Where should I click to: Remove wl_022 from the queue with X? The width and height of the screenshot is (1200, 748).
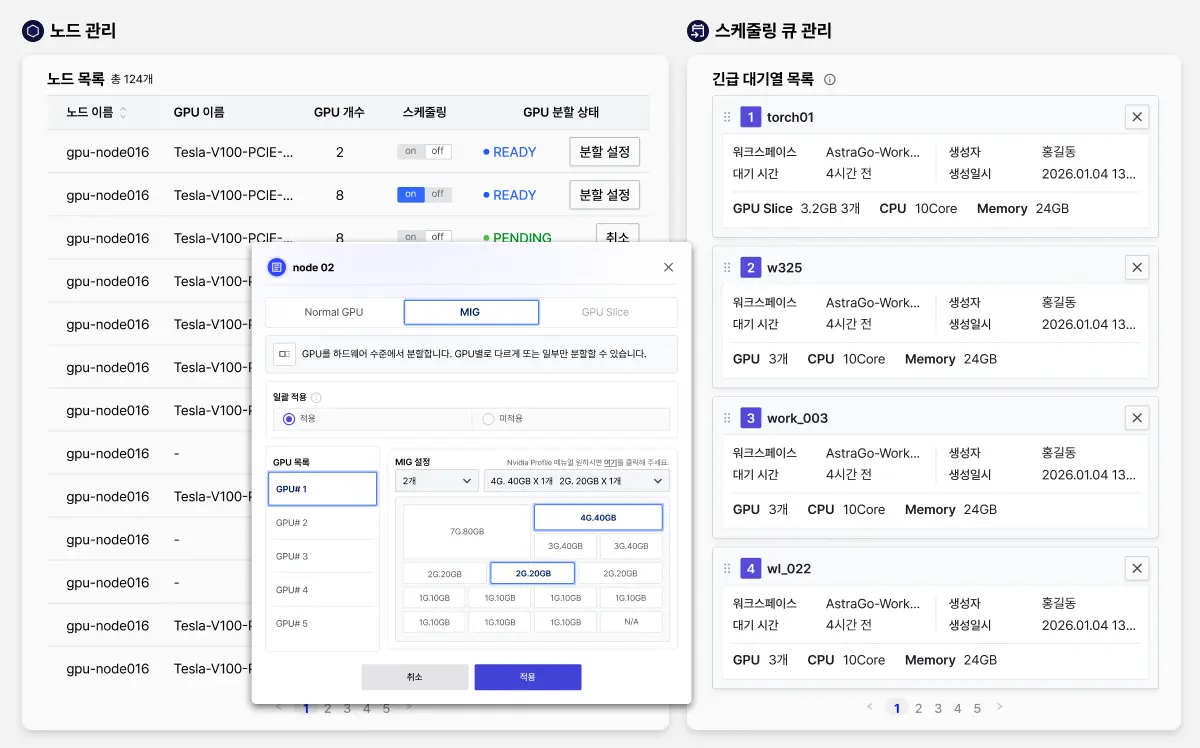tap(1137, 568)
